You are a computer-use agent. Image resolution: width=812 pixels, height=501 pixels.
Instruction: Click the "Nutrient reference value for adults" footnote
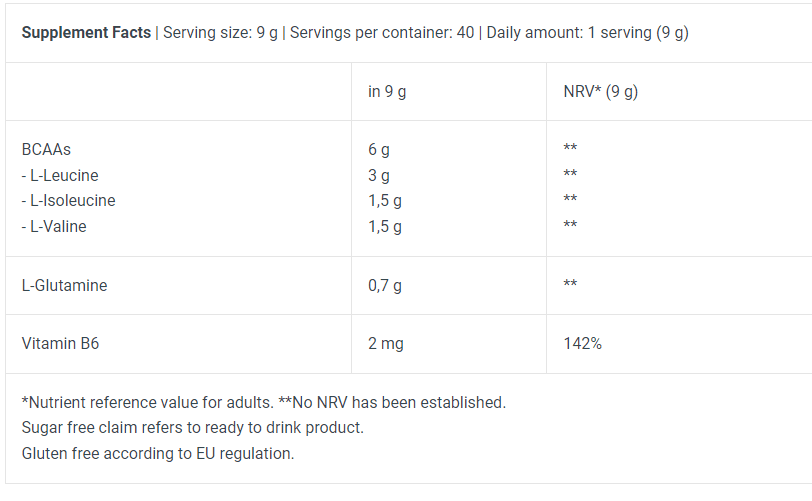(x=148, y=402)
